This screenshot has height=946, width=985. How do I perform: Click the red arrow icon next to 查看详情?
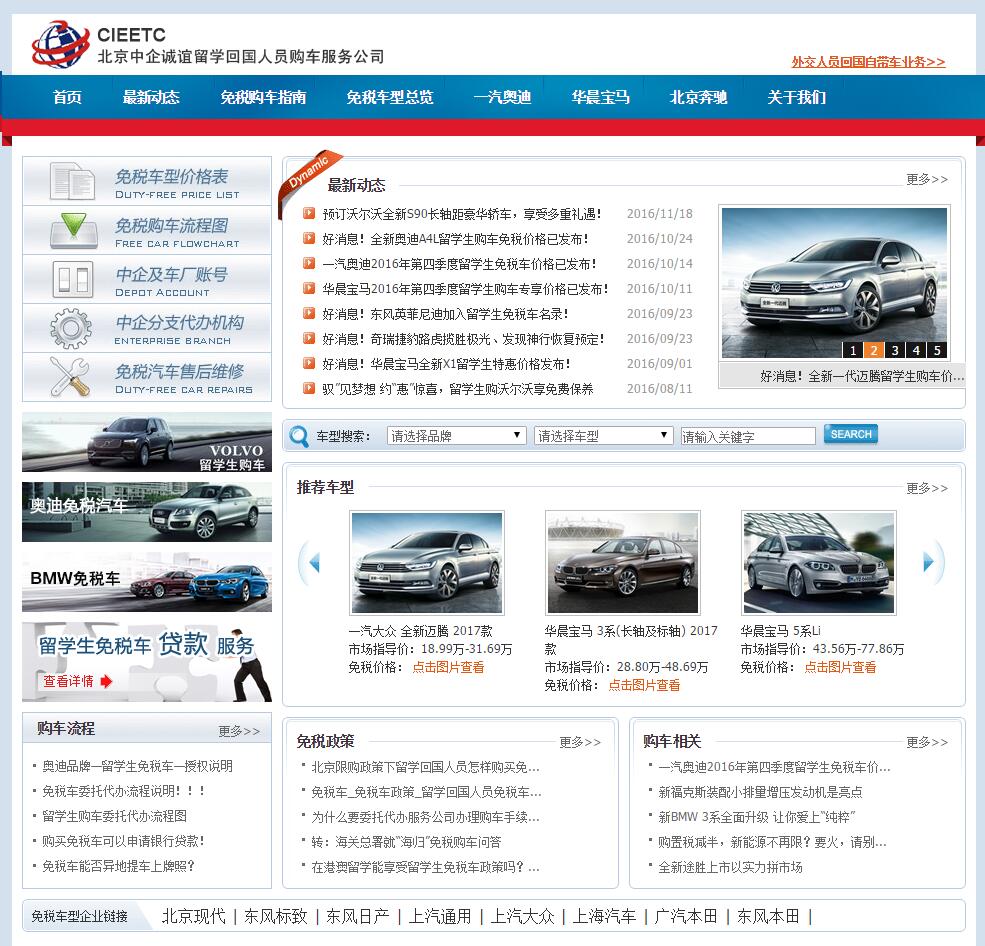pyautogui.click(x=106, y=682)
